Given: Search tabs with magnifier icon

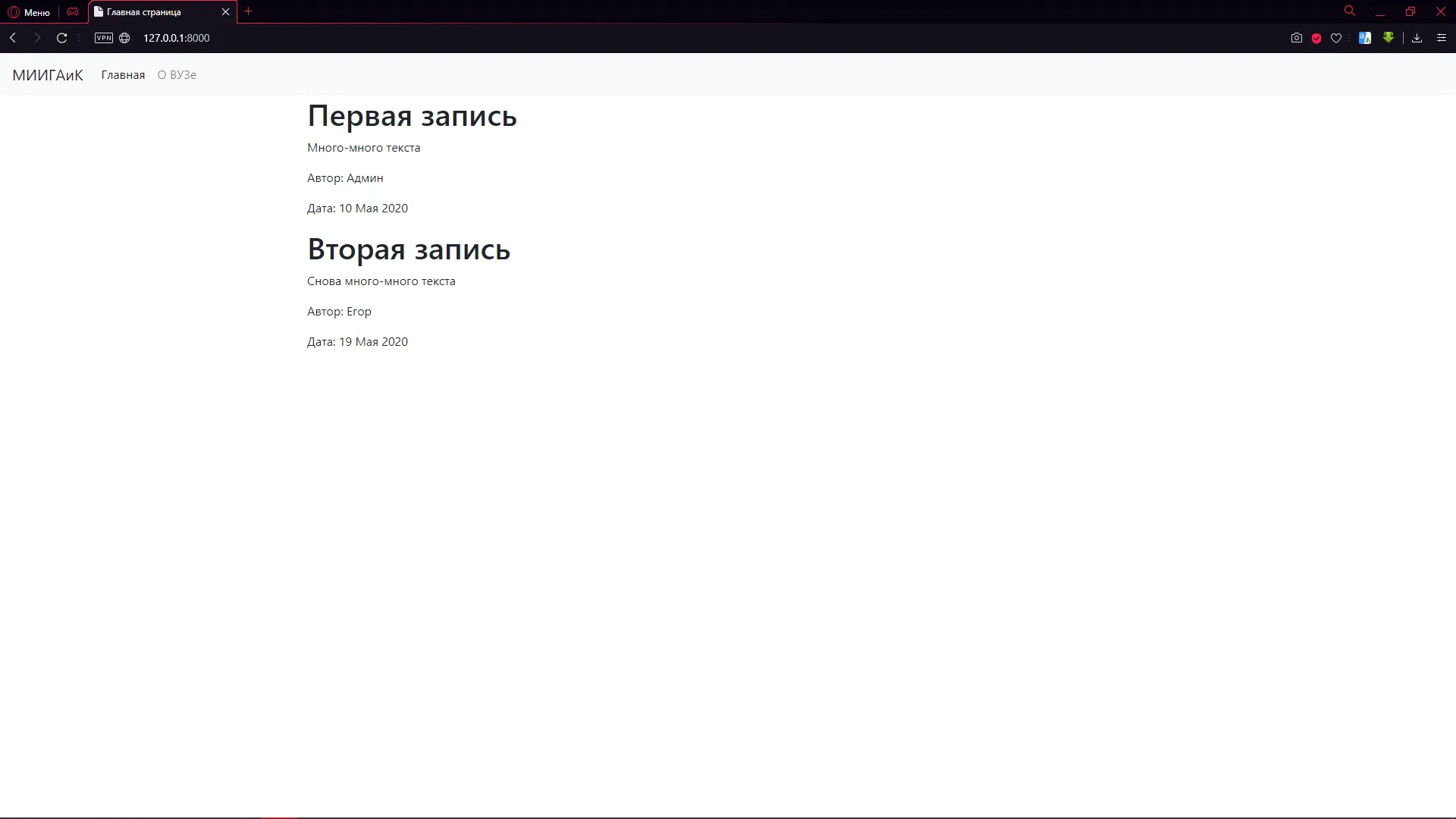Looking at the screenshot, I should (1350, 11).
